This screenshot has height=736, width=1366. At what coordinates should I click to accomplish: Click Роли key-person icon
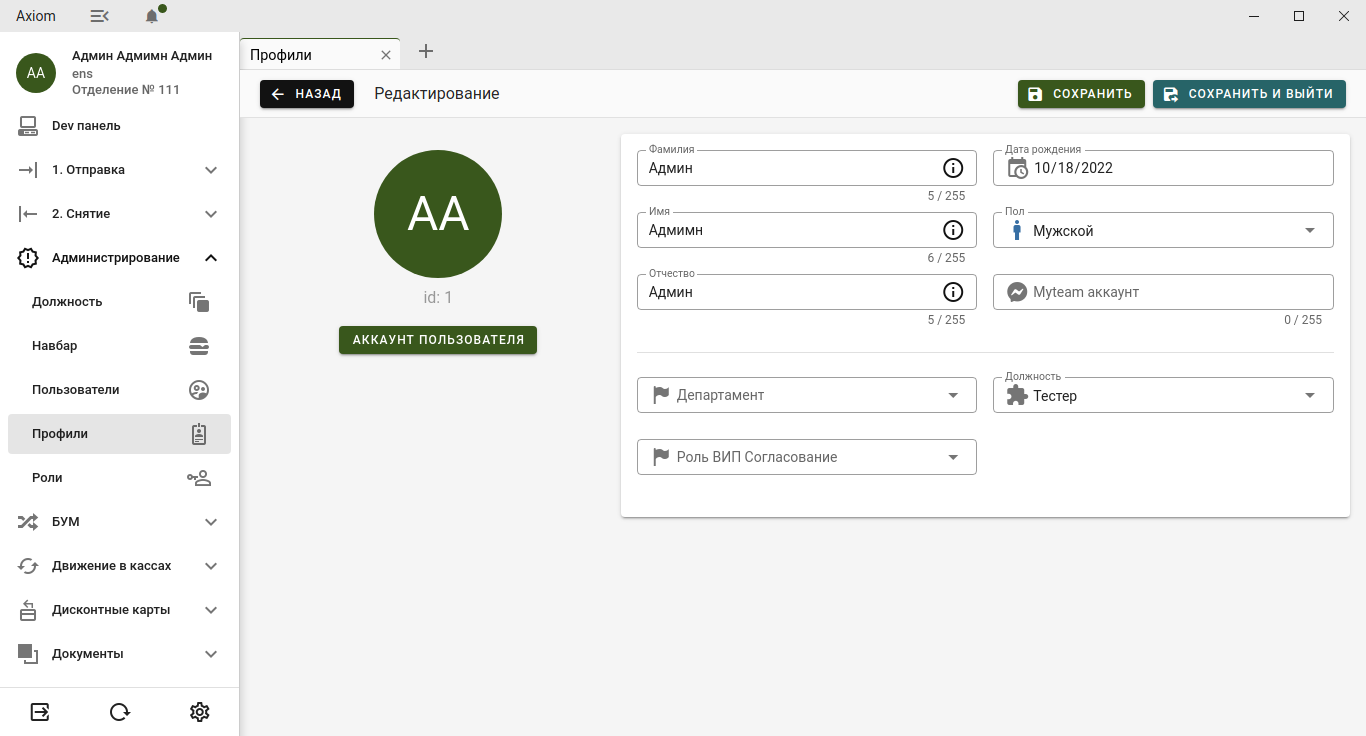click(x=199, y=478)
